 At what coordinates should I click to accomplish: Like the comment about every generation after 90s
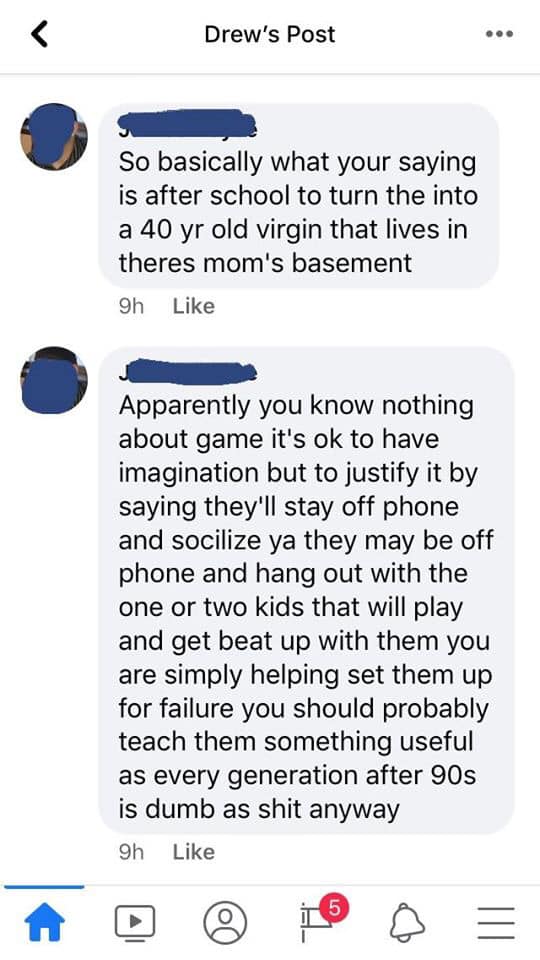coord(193,852)
